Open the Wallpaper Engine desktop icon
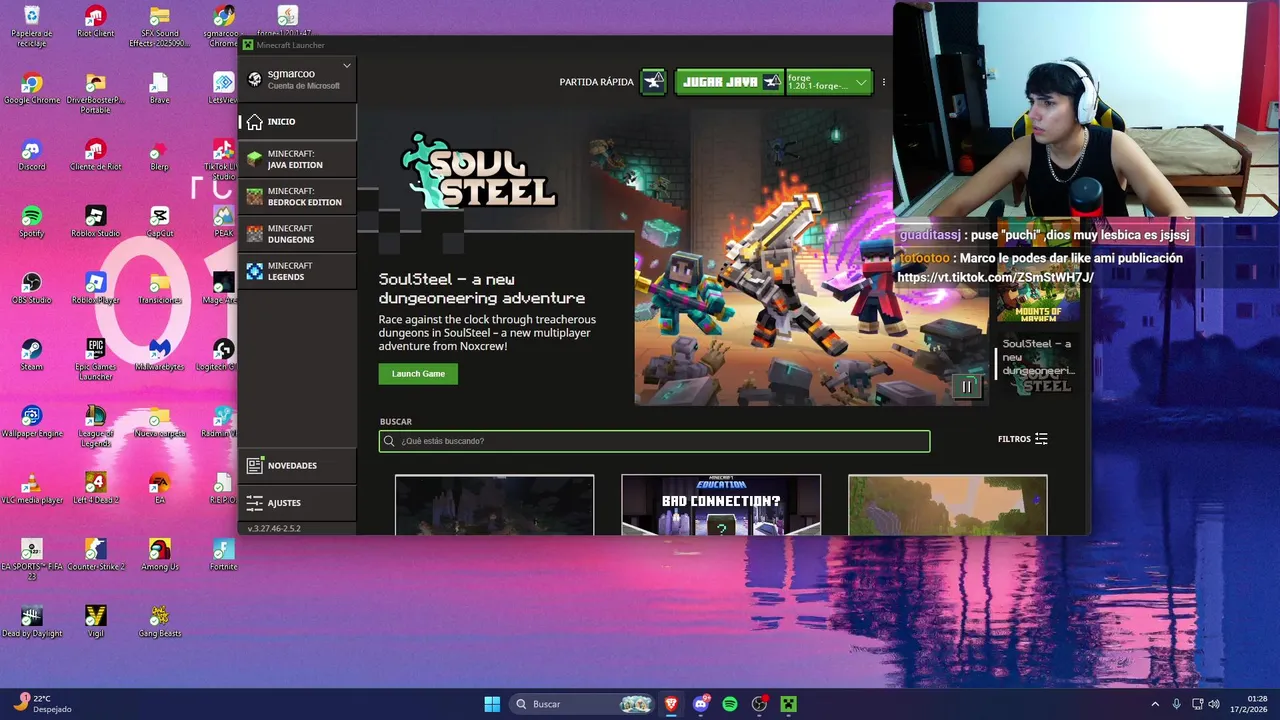This screenshot has width=1280, height=720. 31,422
